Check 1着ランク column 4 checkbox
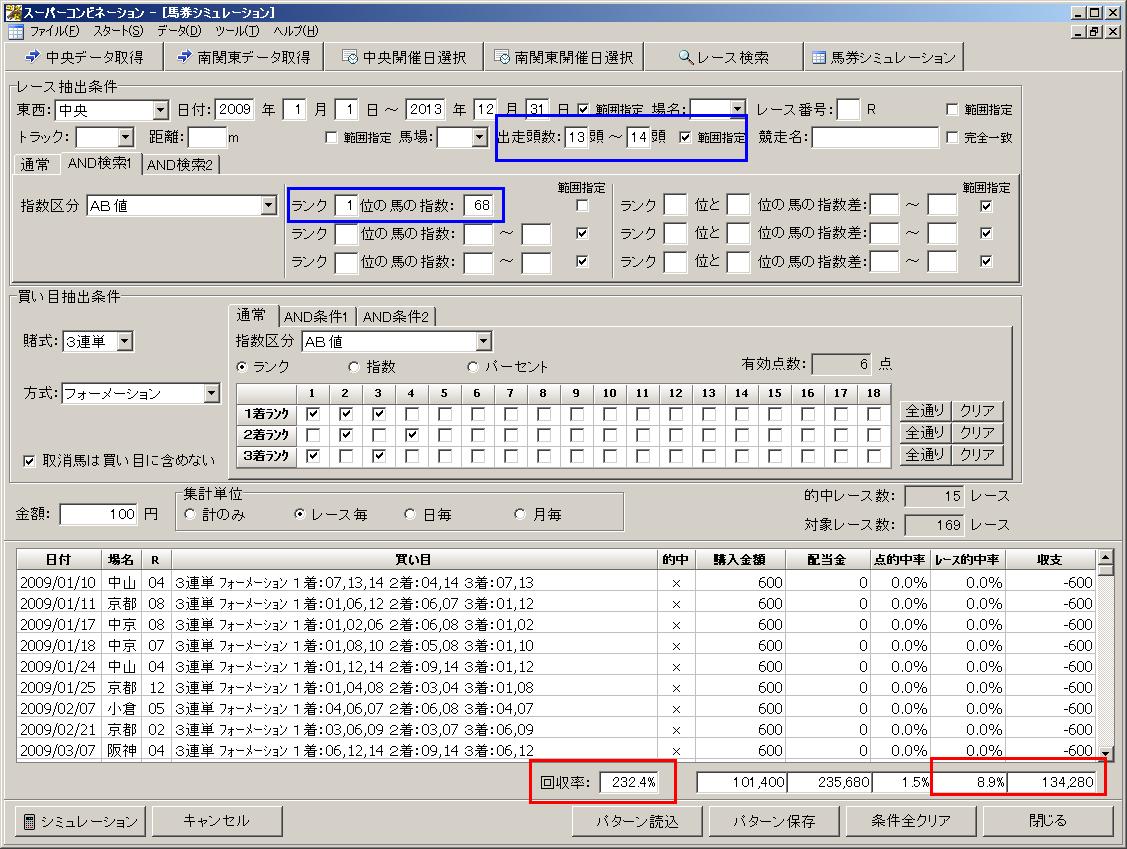Screen dimensions: 1127x849 [411, 414]
